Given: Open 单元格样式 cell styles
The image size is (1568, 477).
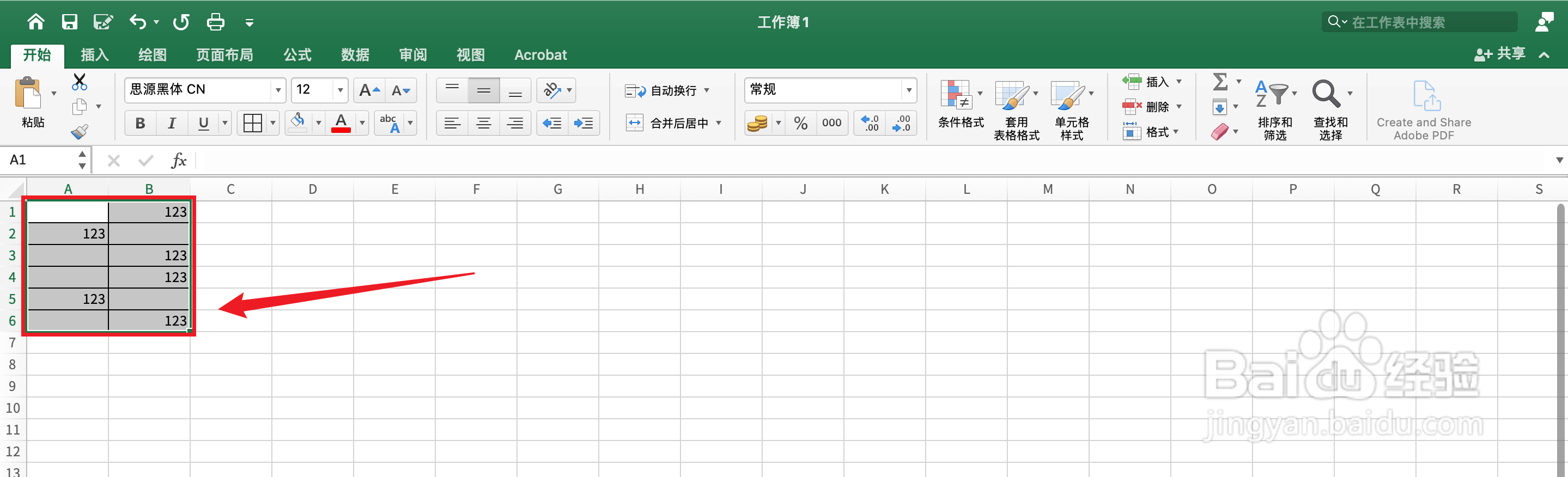Looking at the screenshot, I should click(1072, 111).
